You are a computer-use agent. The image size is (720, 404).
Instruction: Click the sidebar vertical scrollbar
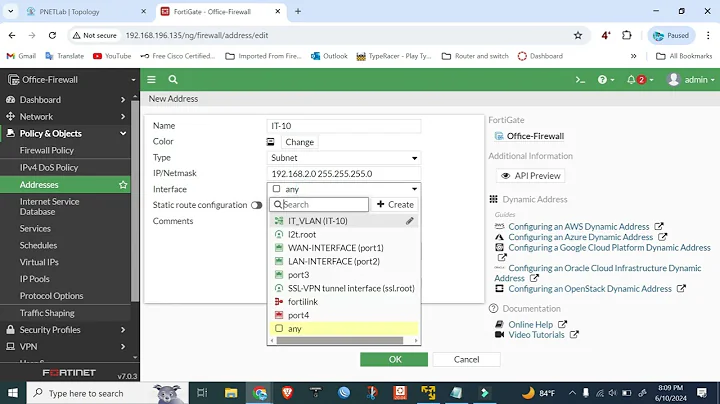135,200
